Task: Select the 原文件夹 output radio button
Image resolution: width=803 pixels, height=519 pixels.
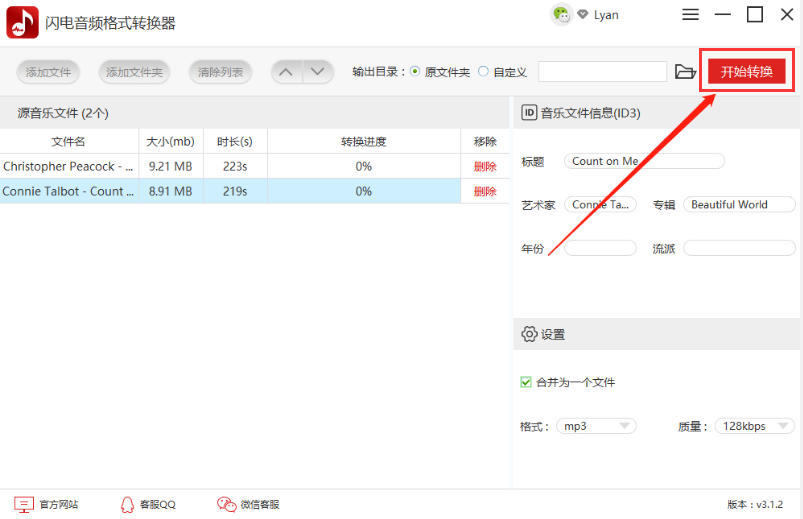Action: pyautogui.click(x=415, y=72)
